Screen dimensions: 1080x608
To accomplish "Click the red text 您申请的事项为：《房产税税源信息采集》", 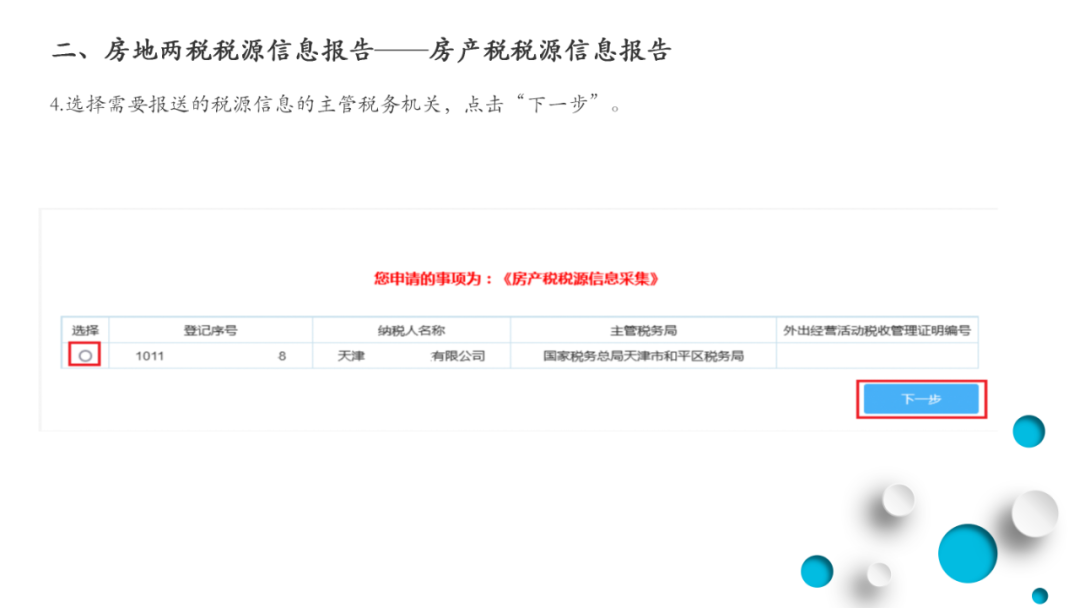I will coord(517,279).
